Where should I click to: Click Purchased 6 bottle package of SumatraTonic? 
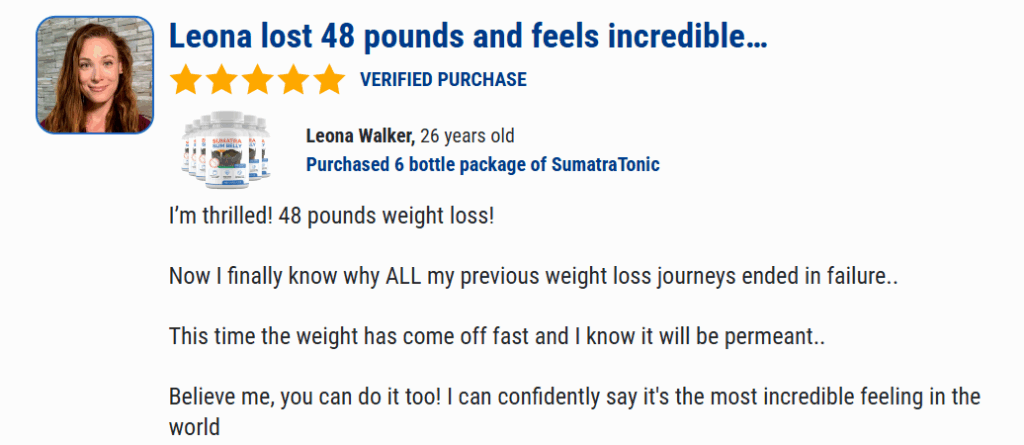483,164
